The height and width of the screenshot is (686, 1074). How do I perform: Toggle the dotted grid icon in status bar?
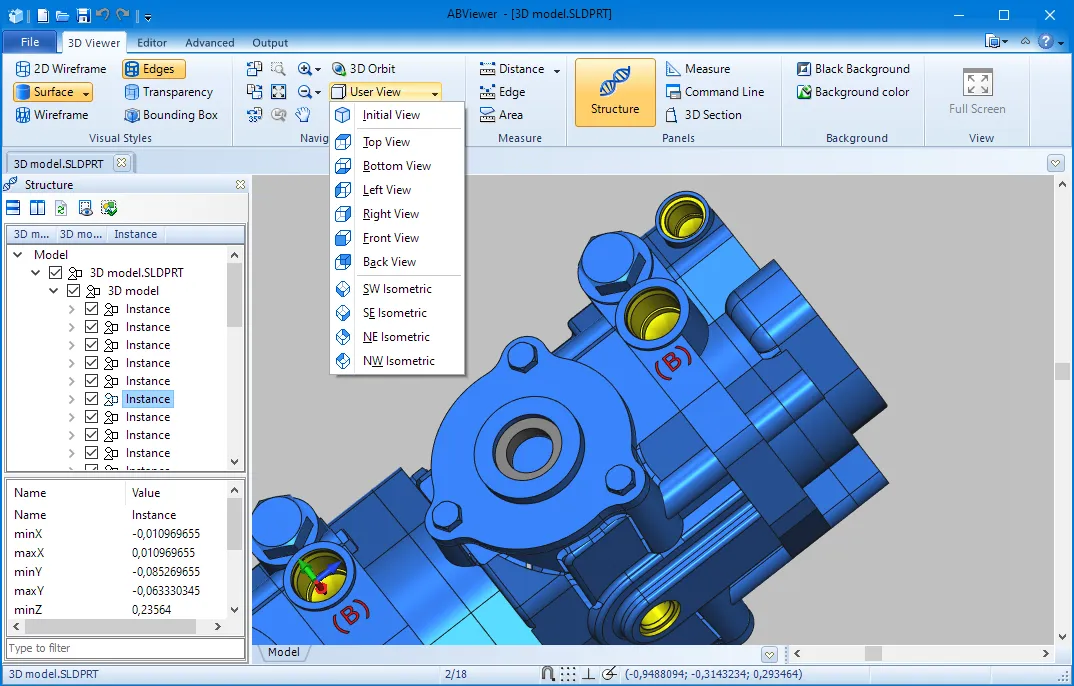coord(568,674)
